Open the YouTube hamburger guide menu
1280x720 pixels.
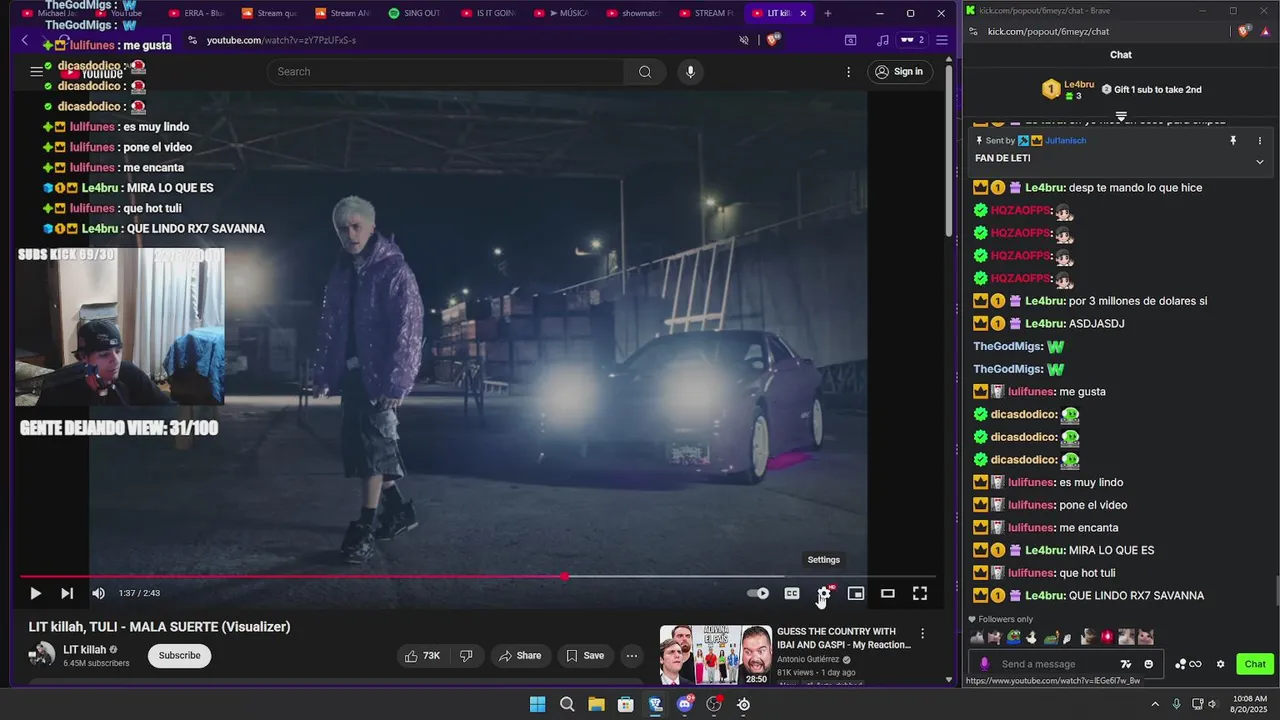click(x=37, y=72)
